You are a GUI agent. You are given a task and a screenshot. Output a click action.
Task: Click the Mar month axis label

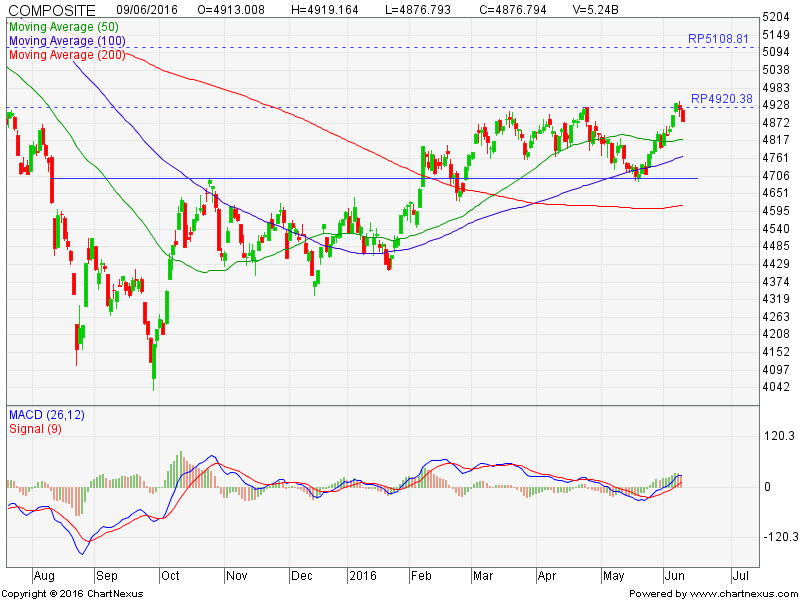483,576
